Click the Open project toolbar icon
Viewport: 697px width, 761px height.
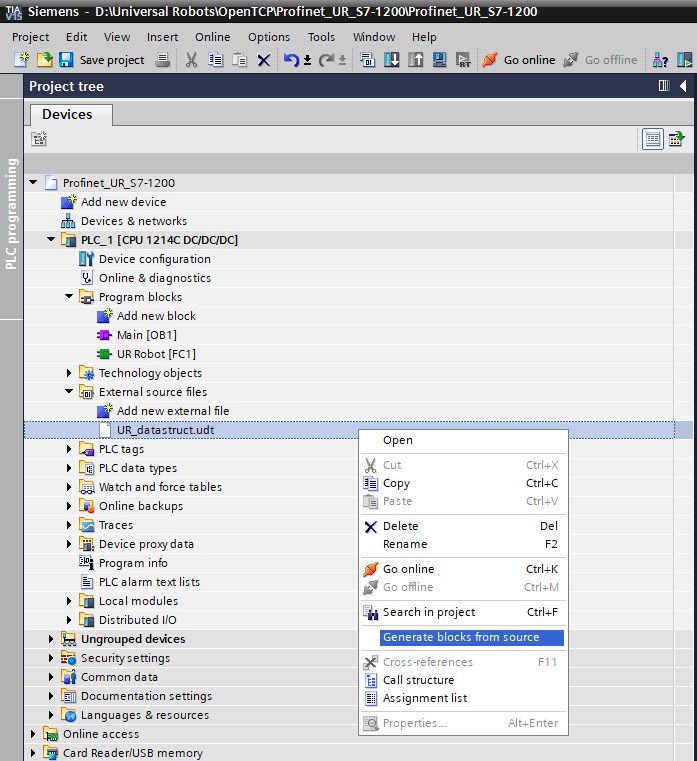45,60
